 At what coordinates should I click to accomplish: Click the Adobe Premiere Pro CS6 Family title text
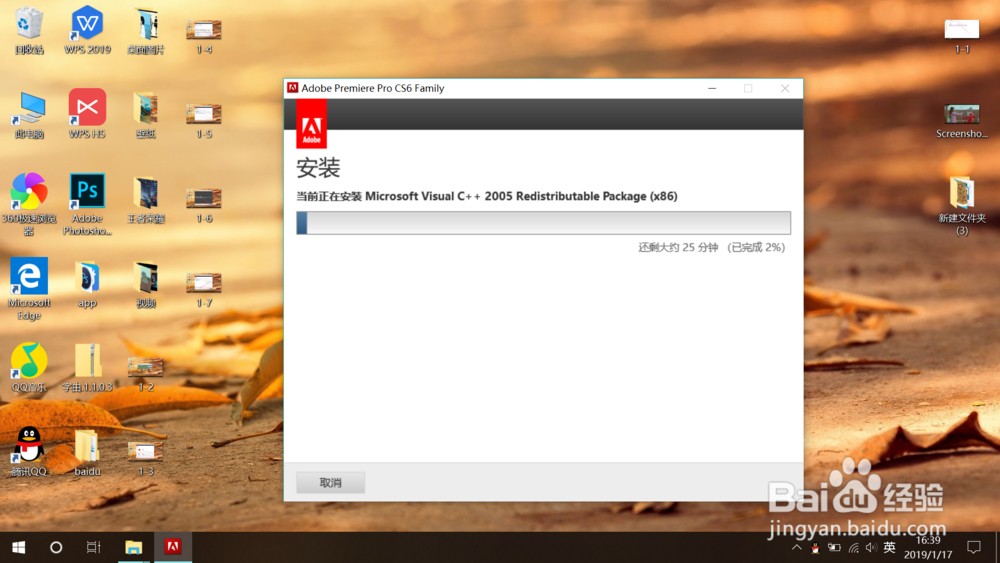tap(372, 88)
